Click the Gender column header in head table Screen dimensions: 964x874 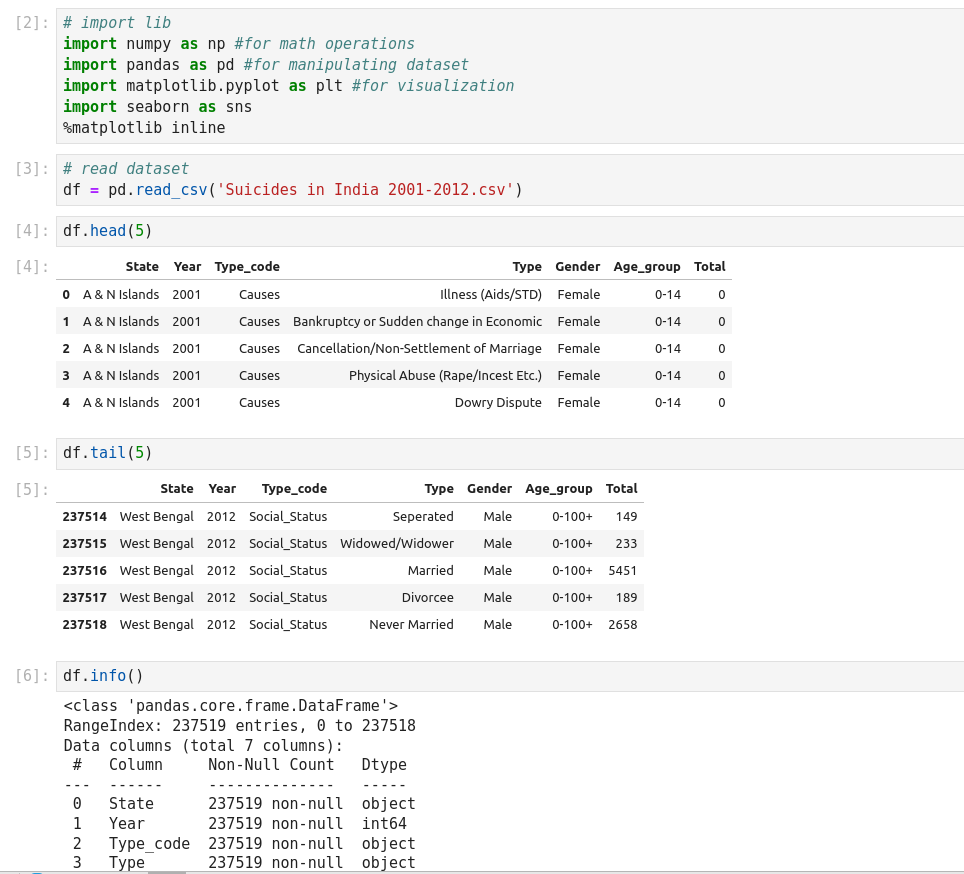point(578,267)
